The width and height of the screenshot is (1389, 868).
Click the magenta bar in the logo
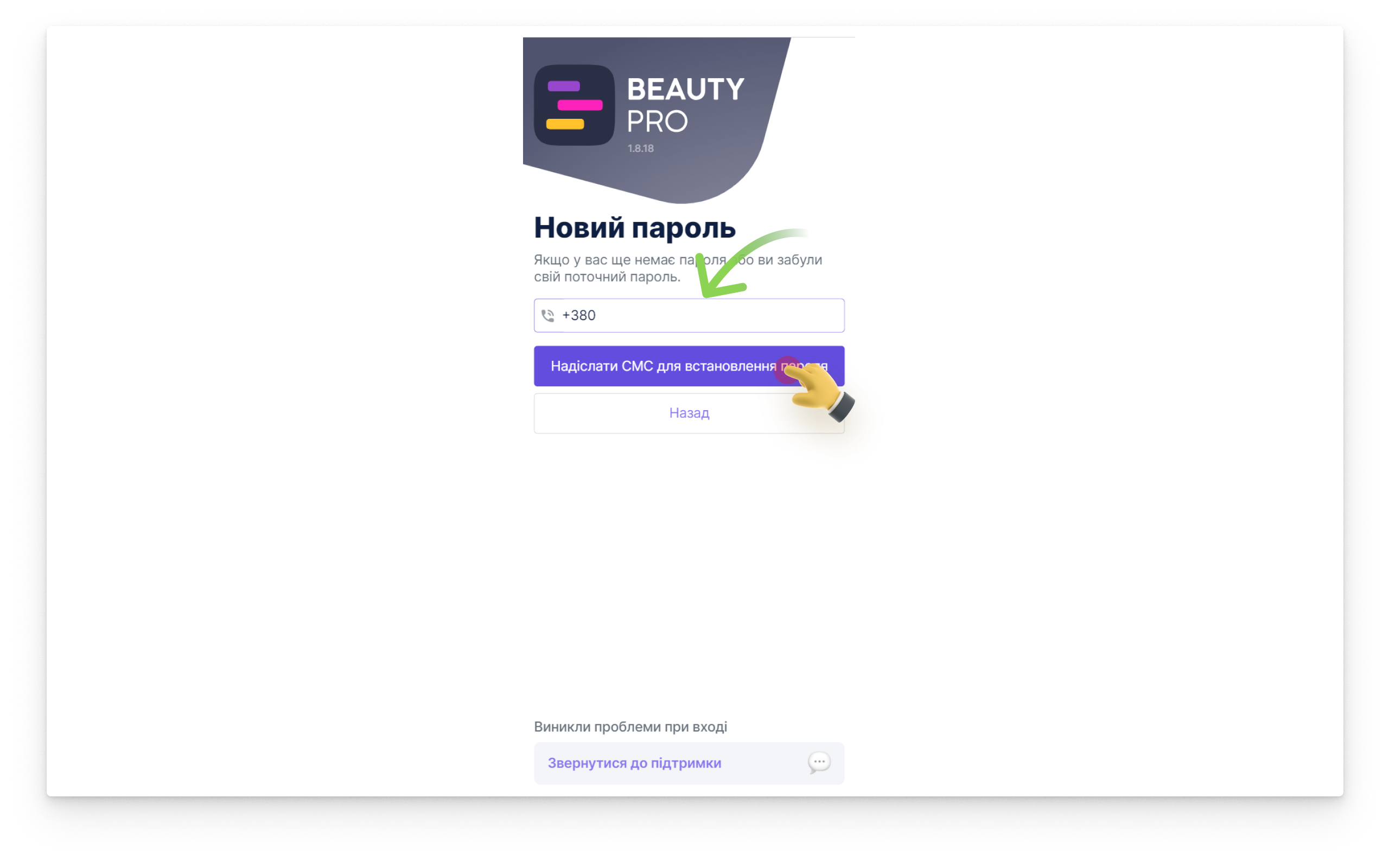coord(579,105)
